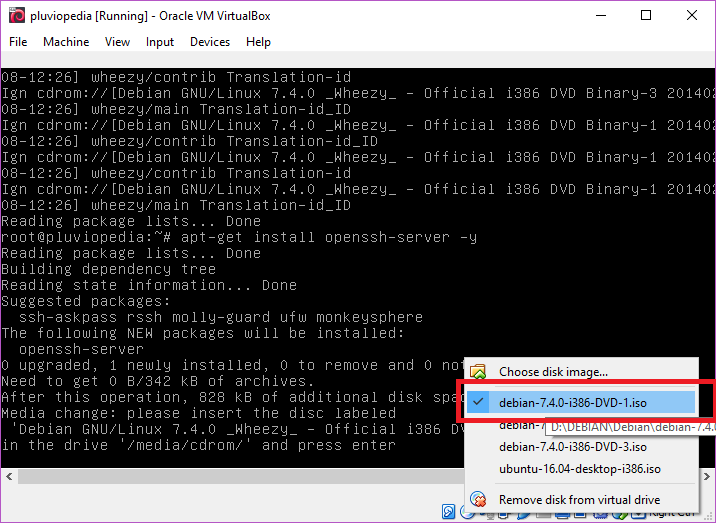Click Remove disk from virtual drive
The width and height of the screenshot is (716, 523).
[581, 499]
